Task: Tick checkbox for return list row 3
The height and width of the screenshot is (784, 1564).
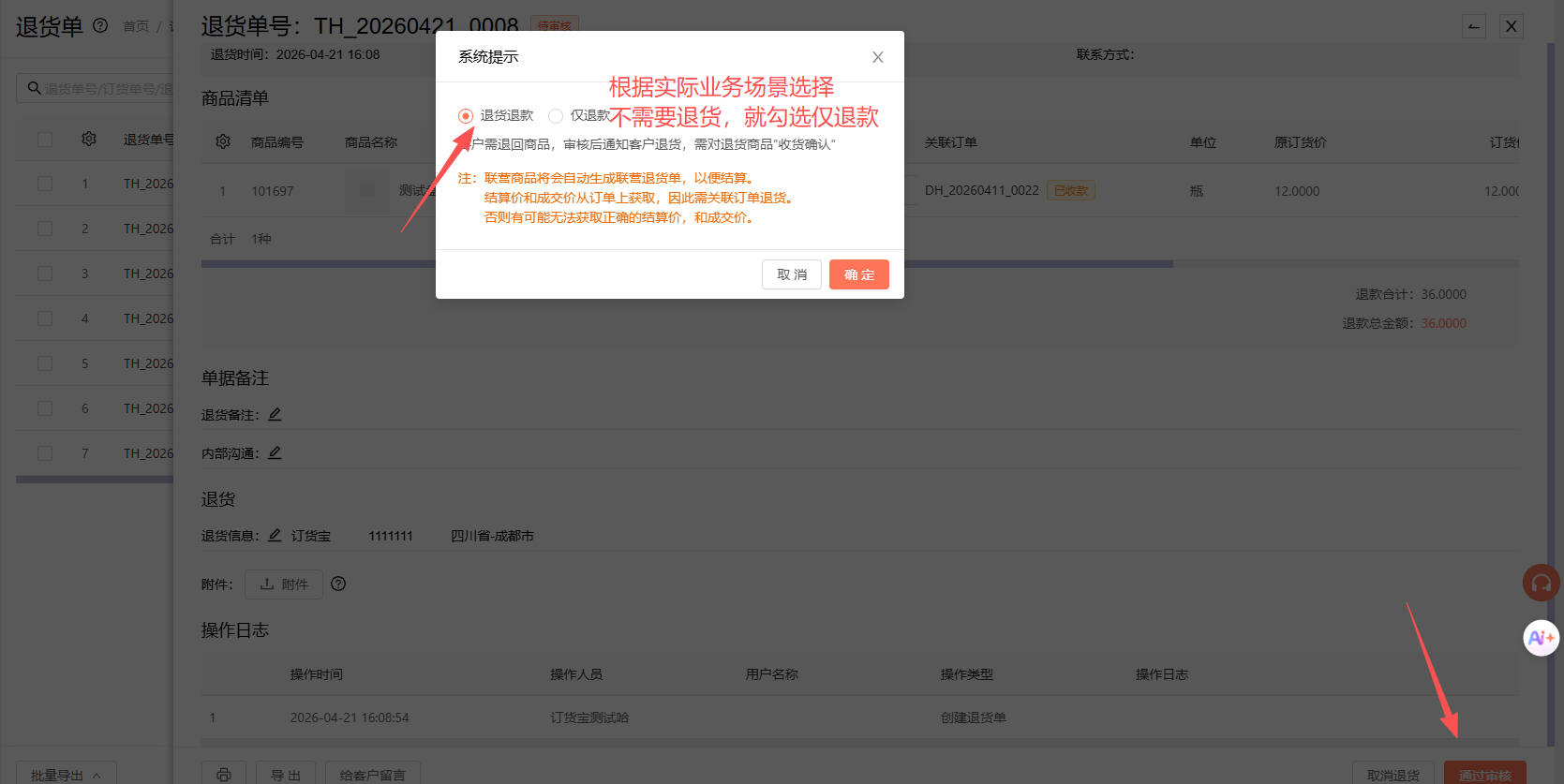Action: [x=45, y=274]
